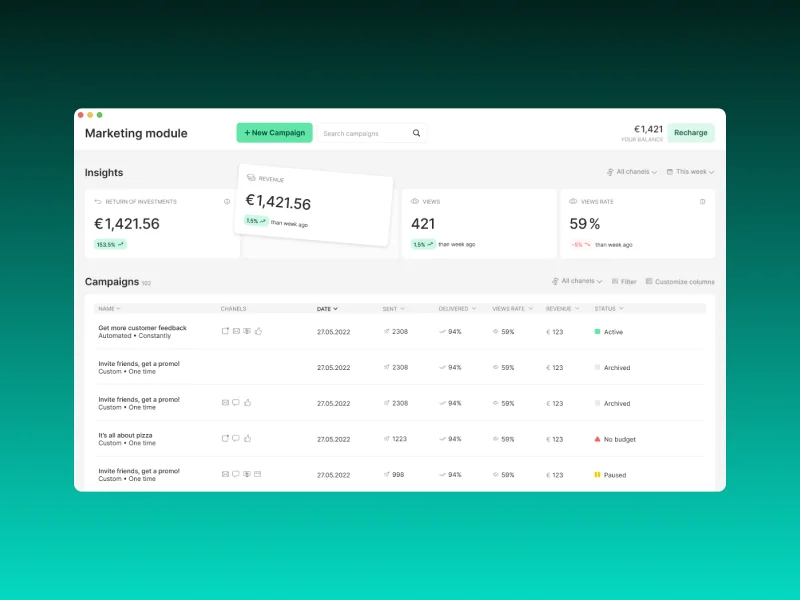This screenshot has width=800, height=600.
Task: Sort campaigns by Revenue column
Action: [x=562, y=309]
